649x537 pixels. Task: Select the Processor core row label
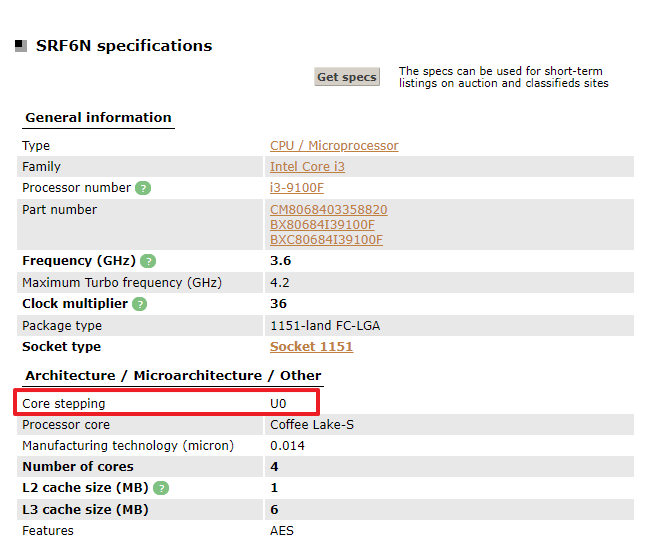tap(66, 425)
